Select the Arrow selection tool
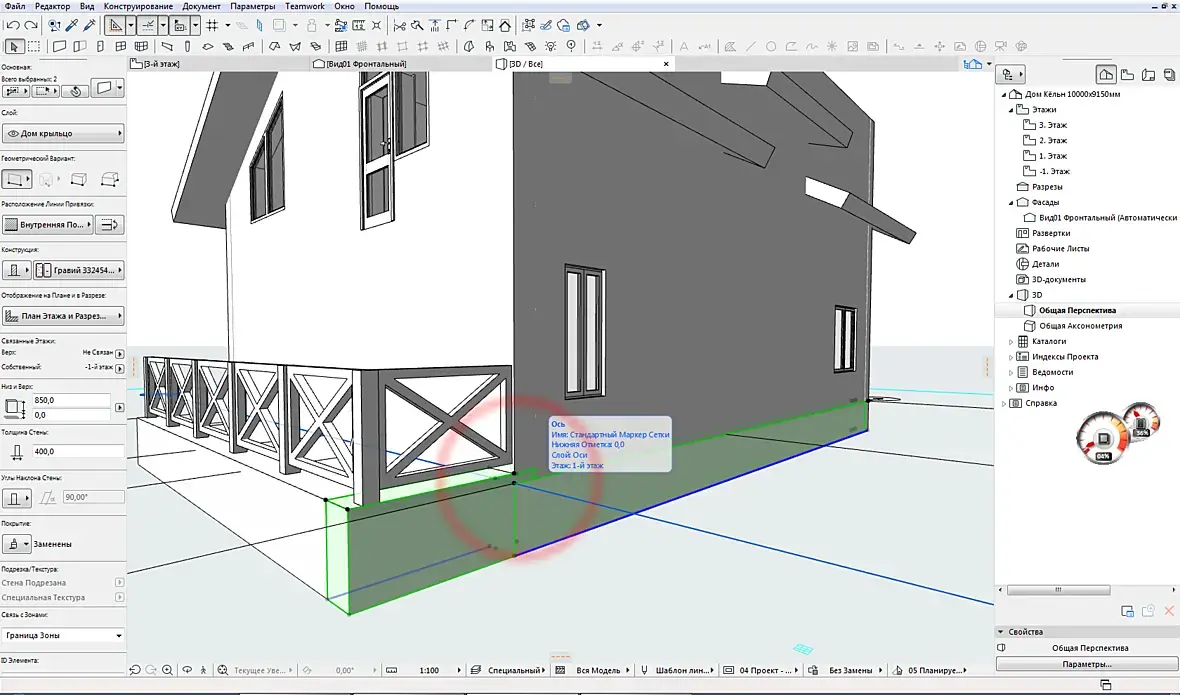Viewport: 1180px width, 695px height. [x=14, y=46]
